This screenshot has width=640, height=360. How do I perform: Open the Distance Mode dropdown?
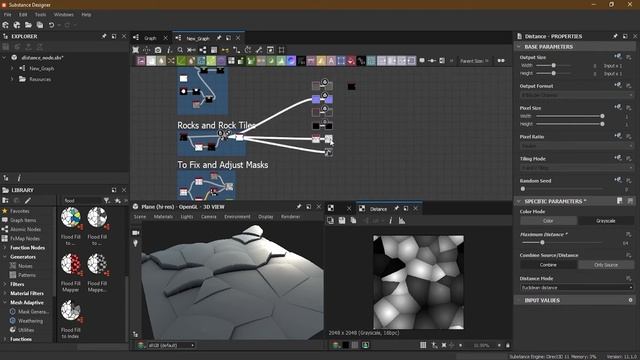coord(577,288)
